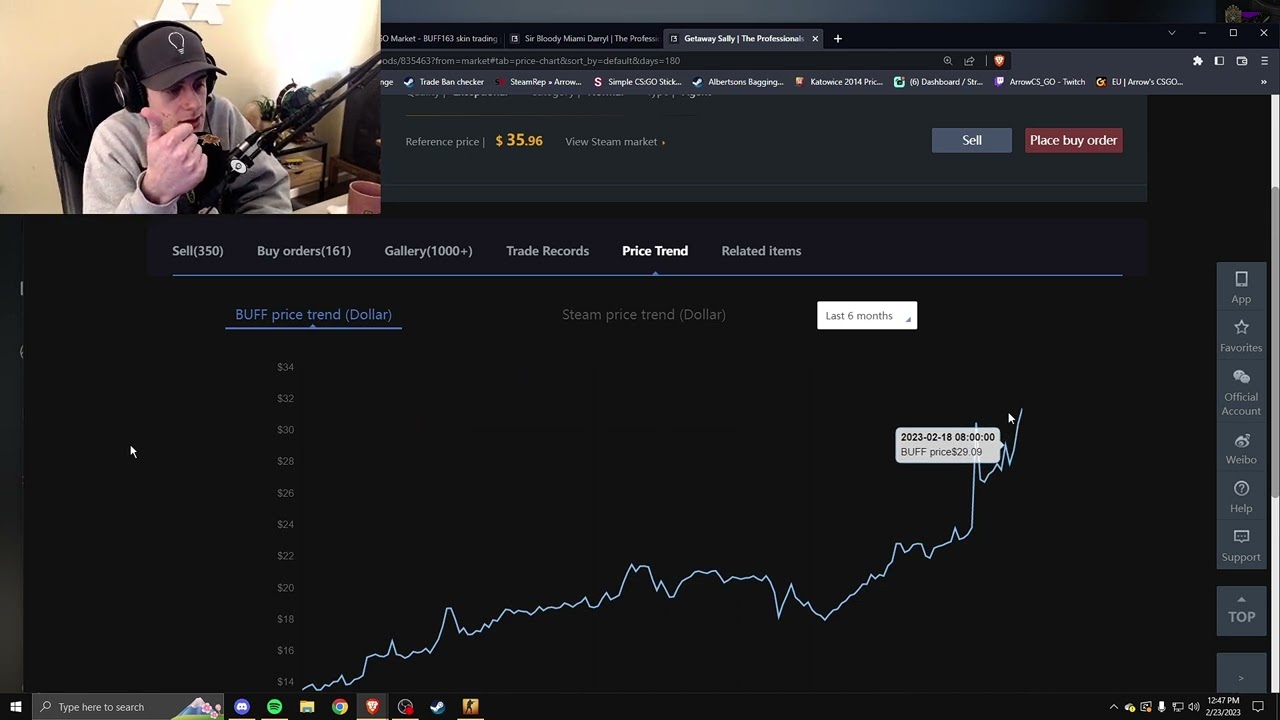Open the Last 6 months dropdown
The image size is (1280, 720).
click(867, 316)
